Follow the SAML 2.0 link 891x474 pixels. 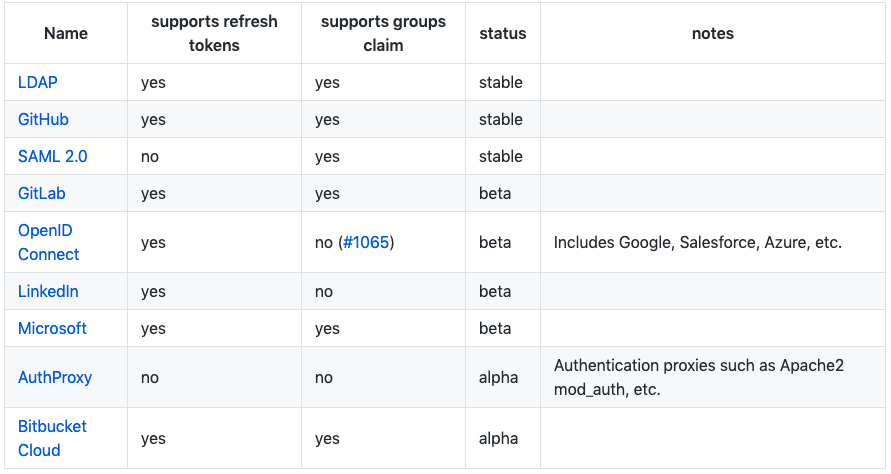click(52, 156)
